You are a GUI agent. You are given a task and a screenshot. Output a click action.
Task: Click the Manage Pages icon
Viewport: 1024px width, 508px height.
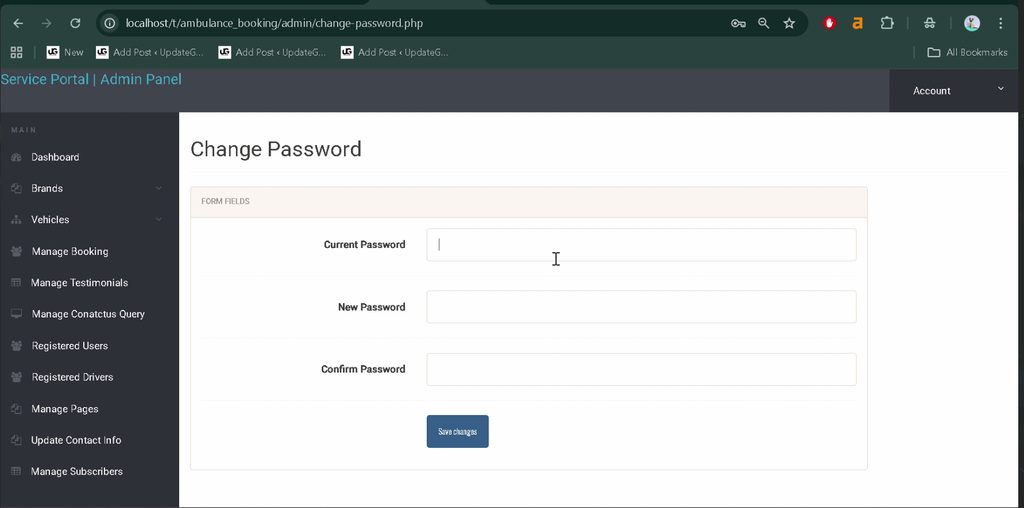[16, 409]
